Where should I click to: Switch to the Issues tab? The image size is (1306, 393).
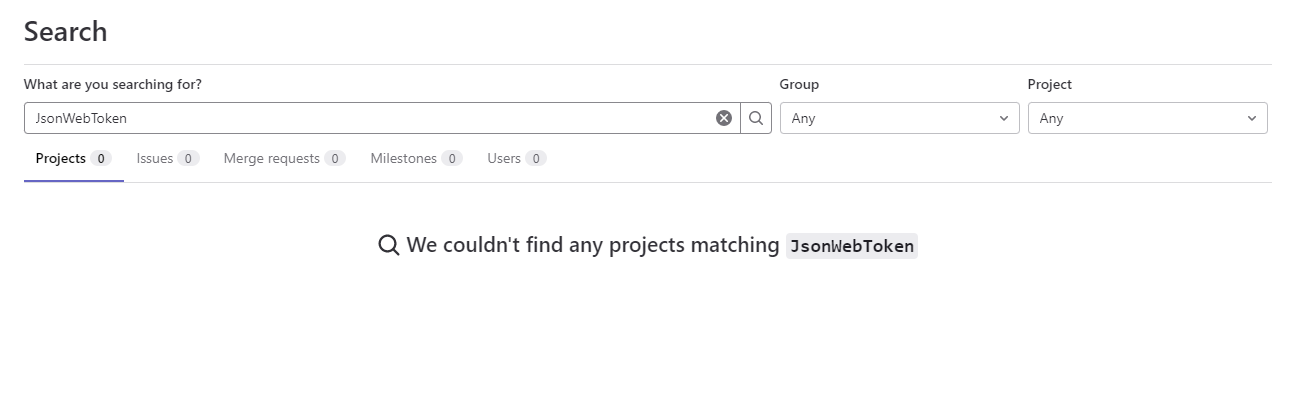(168, 159)
